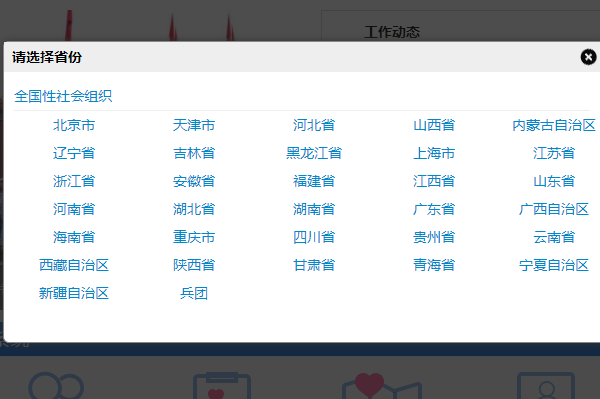This screenshot has width=600, height=399.
Task: Pick 山西省 from the list
Action: coord(434,125)
